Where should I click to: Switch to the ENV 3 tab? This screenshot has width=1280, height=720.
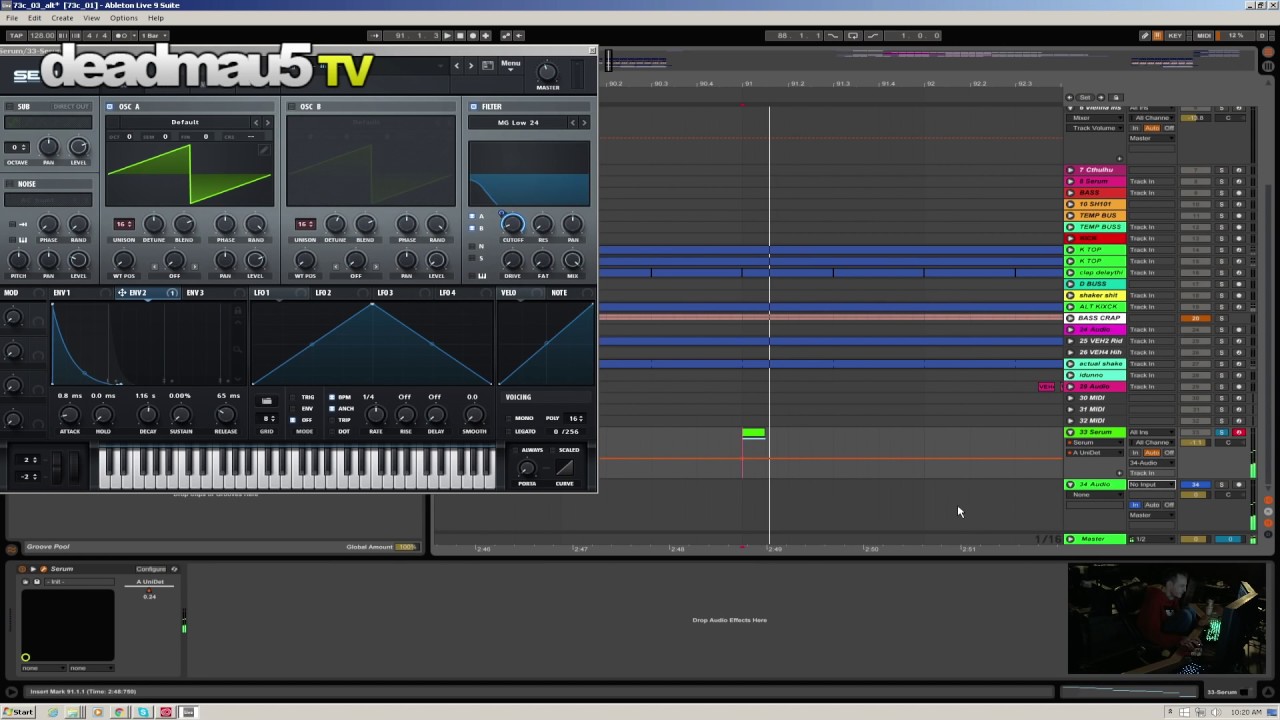click(x=195, y=293)
